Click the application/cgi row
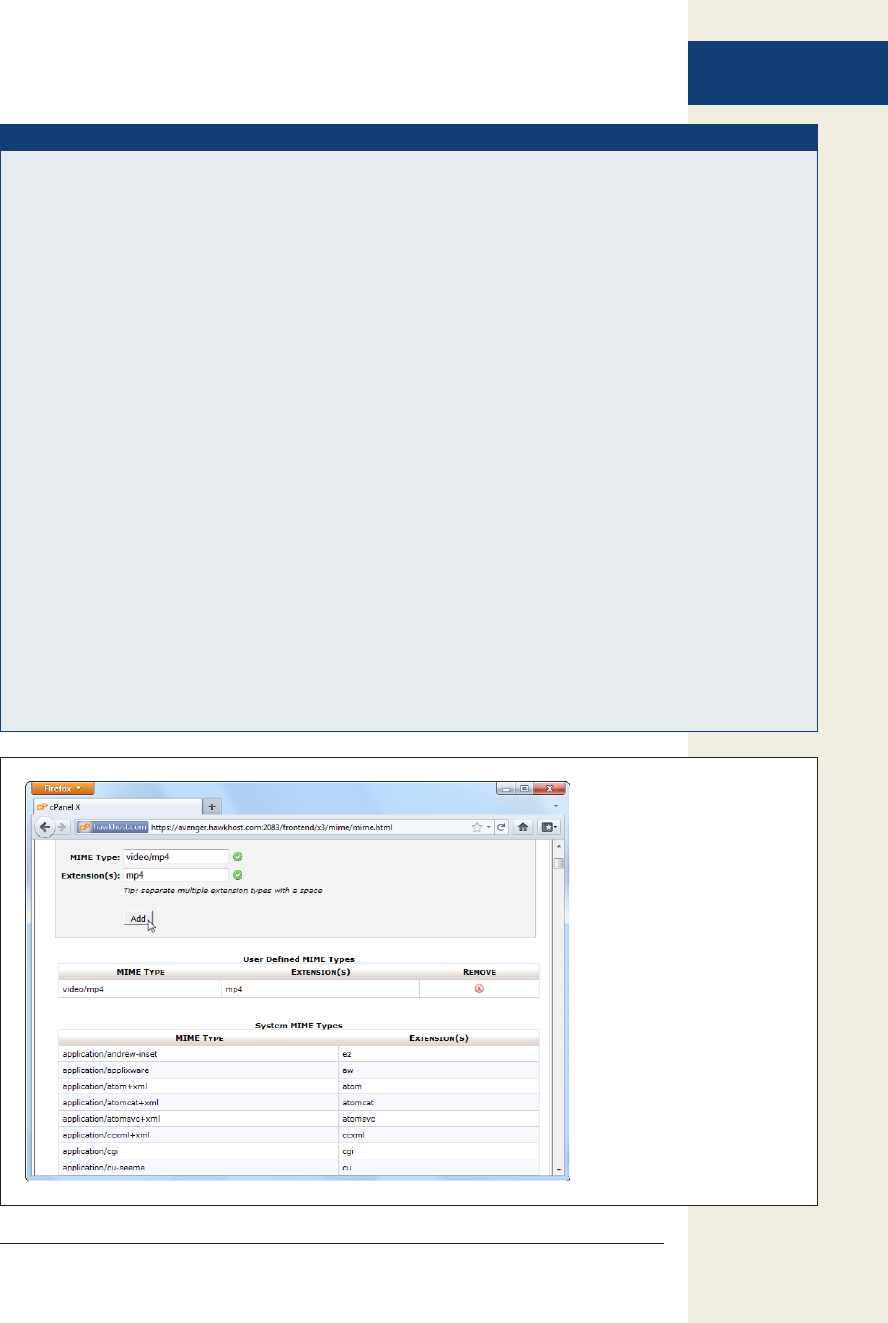The width and height of the screenshot is (888, 1323). [299, 1151]
